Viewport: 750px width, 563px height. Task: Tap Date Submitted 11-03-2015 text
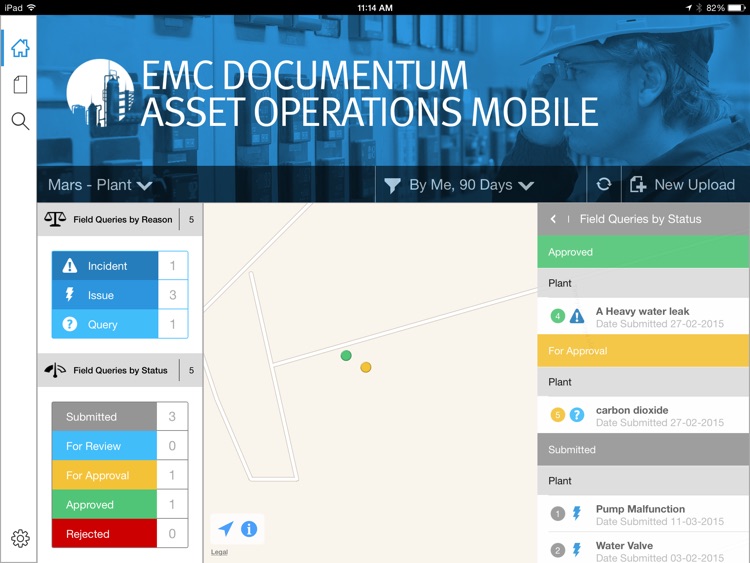point(660,521)
